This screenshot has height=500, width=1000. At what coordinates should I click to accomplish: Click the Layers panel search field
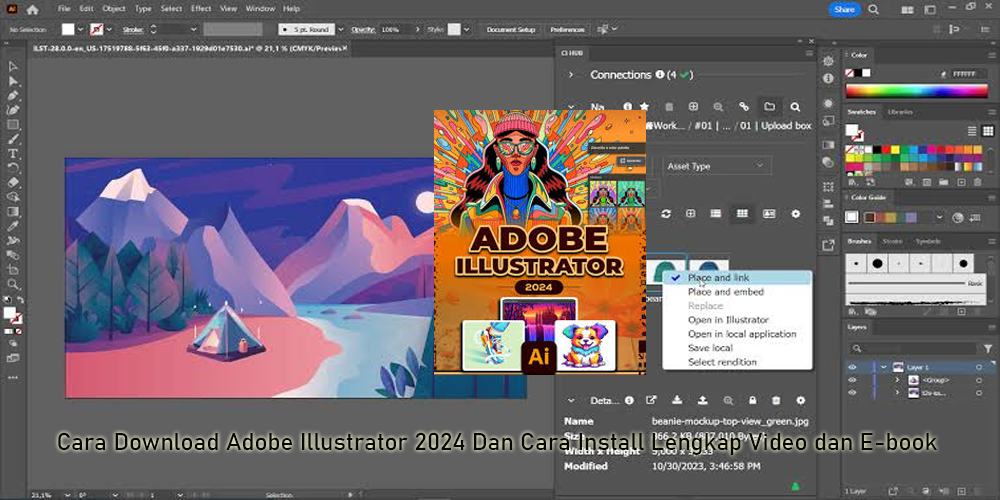(913, 349)
